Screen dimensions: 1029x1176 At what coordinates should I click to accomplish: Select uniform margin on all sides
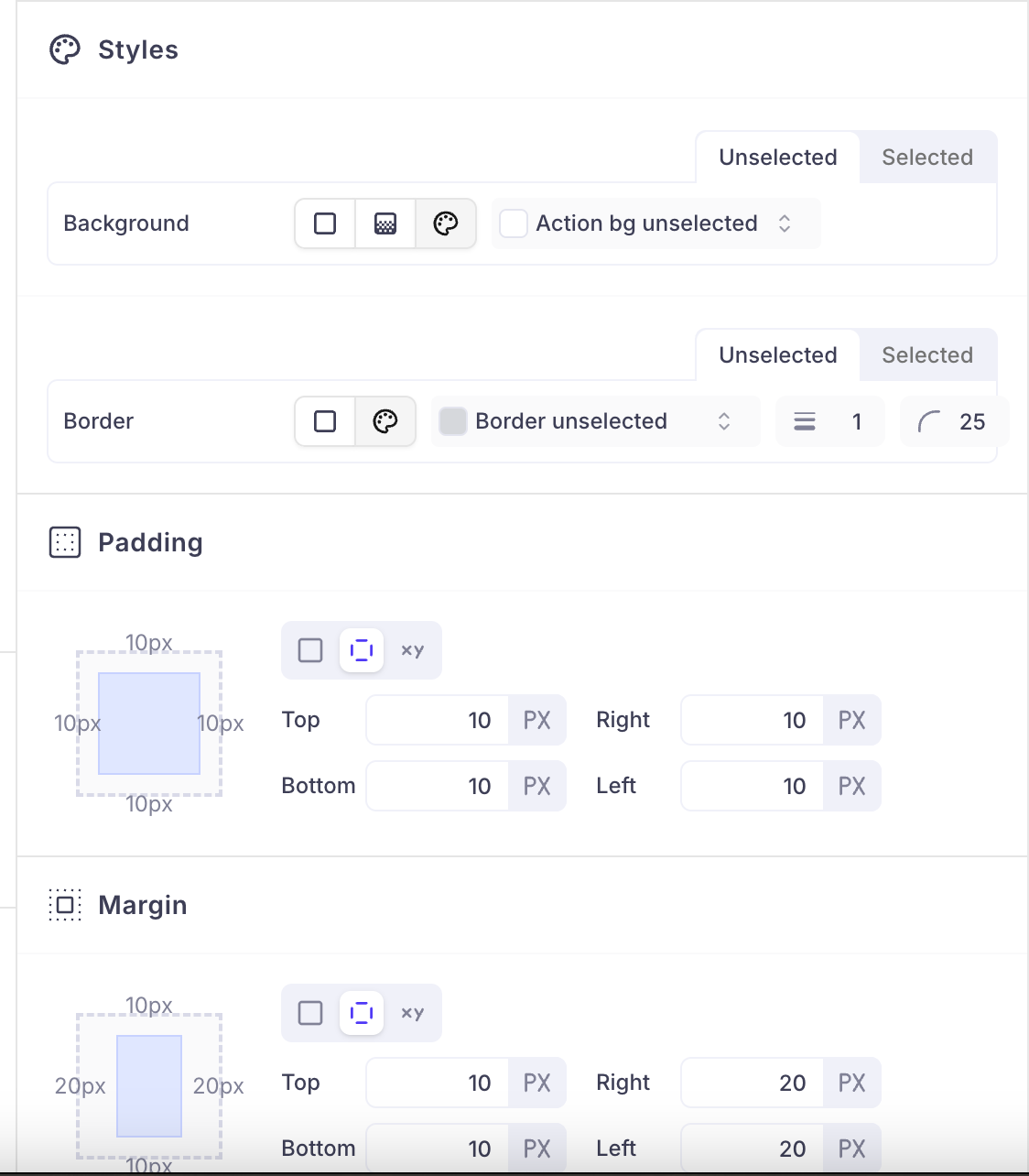pyautogui.click(x=310, y=1013)
